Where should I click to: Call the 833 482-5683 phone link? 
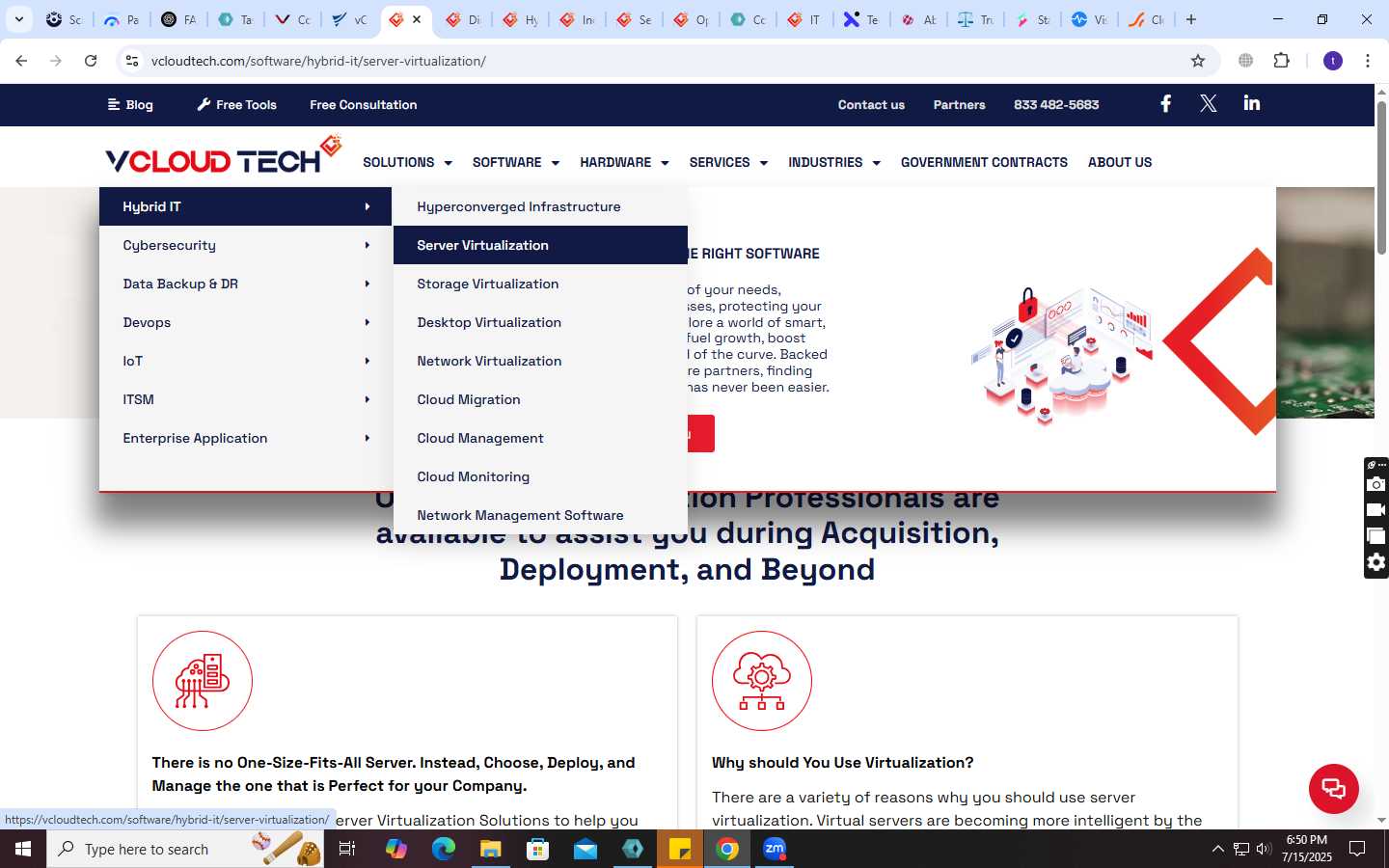point(1056,104)
